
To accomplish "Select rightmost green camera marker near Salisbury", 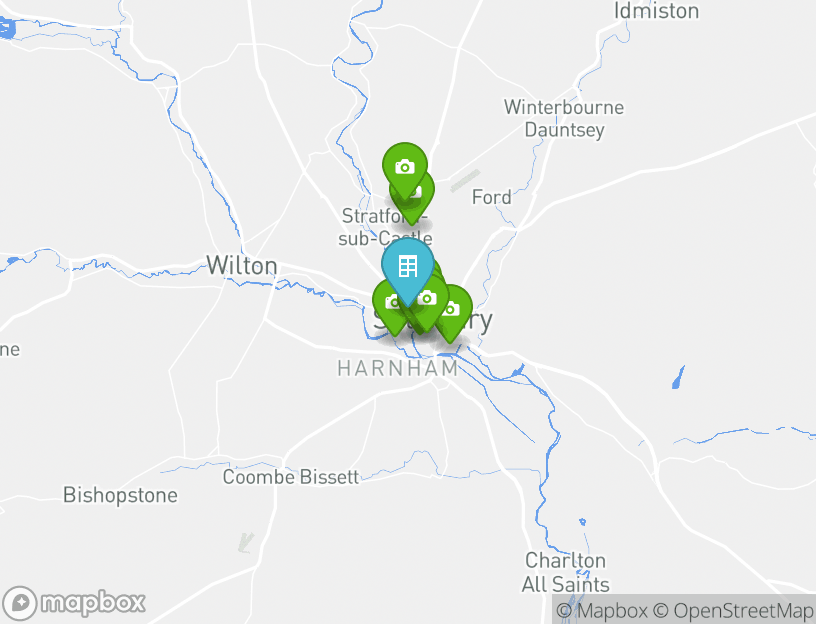I will (454, 310).
